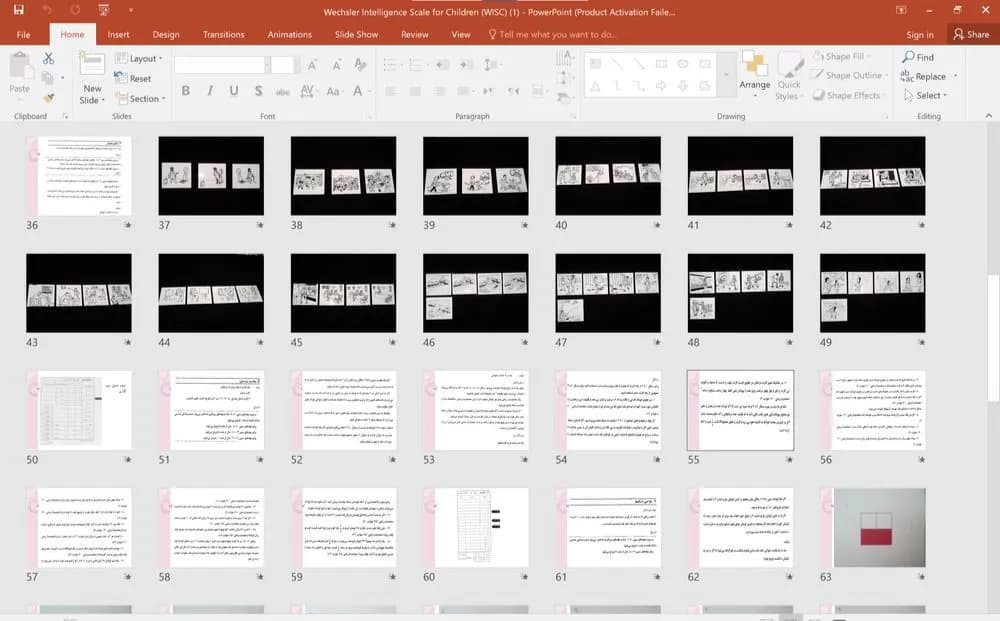Screen dimensions: 1000x621
Task: Open the Select dropdown in Editing
Action: pos(925,96)
